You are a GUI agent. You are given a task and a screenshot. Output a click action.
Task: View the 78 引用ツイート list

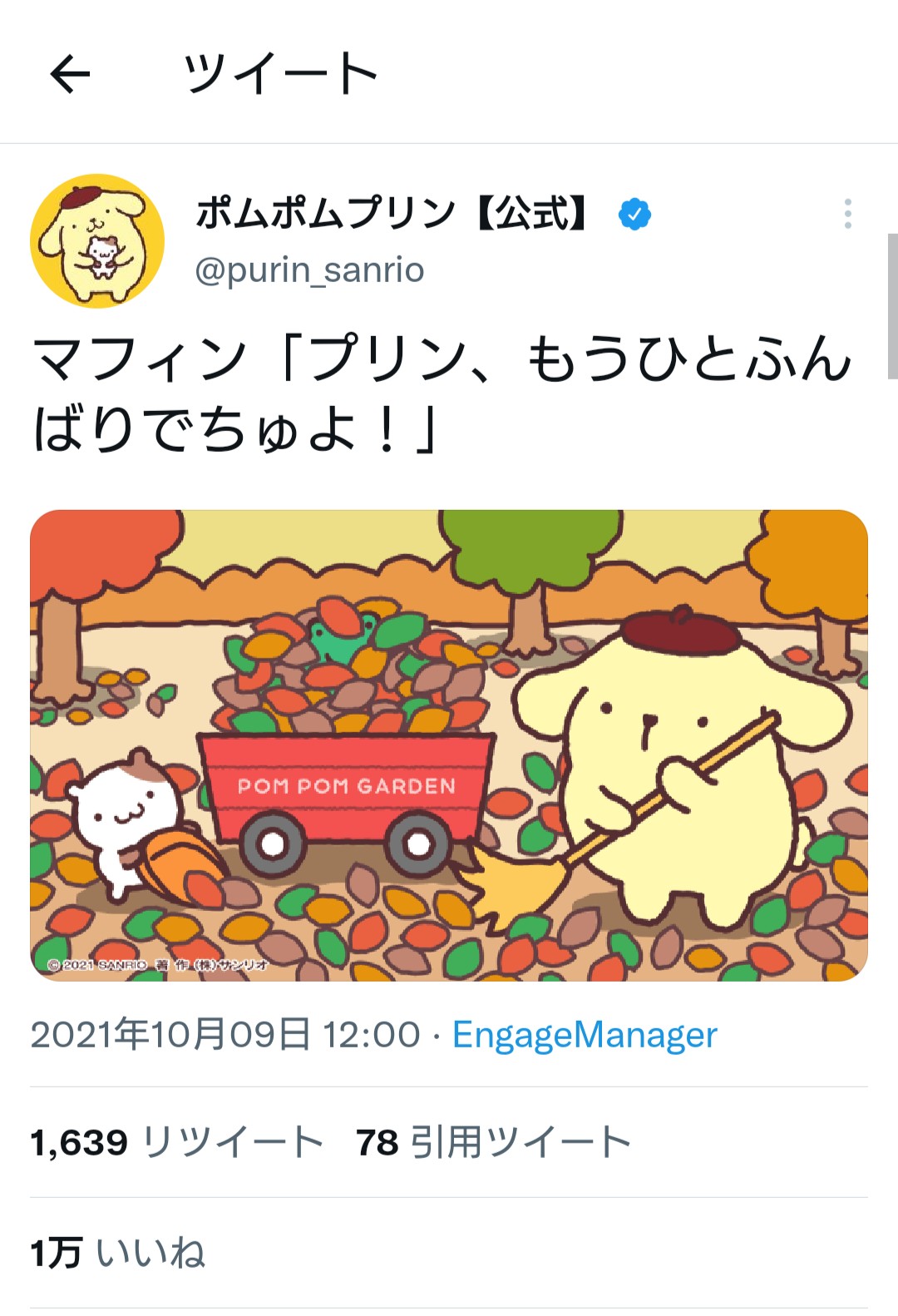coord(494,1142)
